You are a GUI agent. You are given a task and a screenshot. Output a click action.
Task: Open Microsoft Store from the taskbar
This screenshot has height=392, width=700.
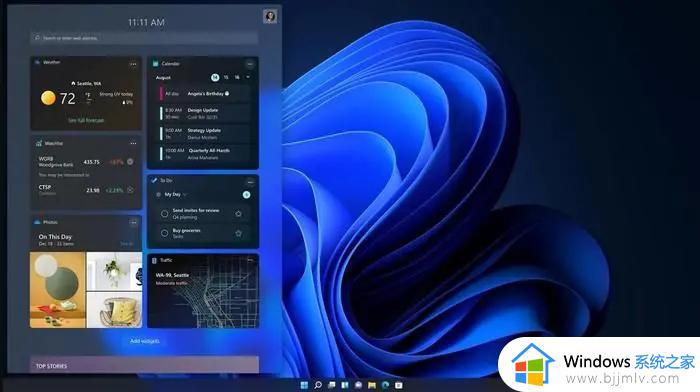tap(399, 385)
